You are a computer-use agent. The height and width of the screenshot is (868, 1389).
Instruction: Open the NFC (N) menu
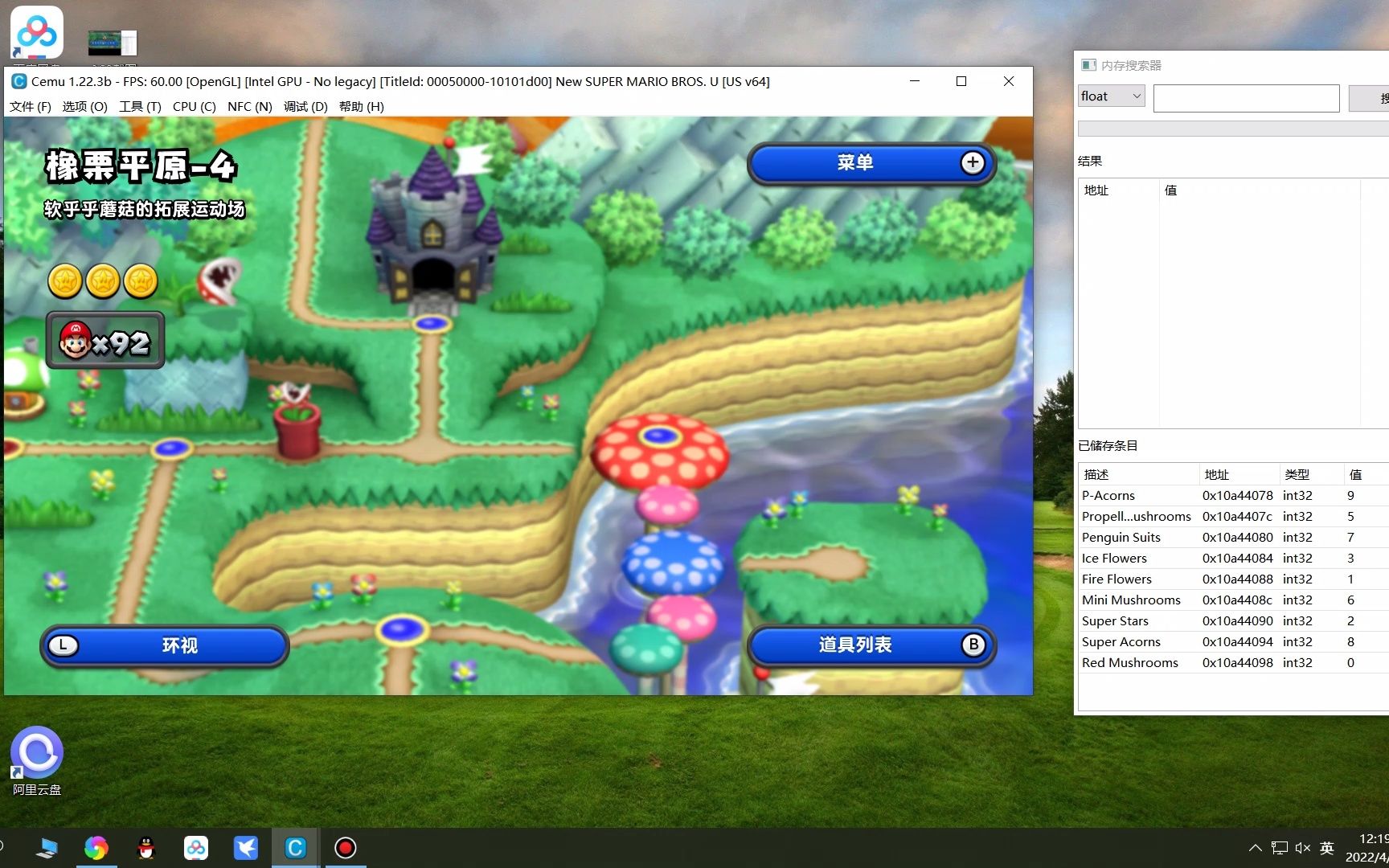(250, 106)
